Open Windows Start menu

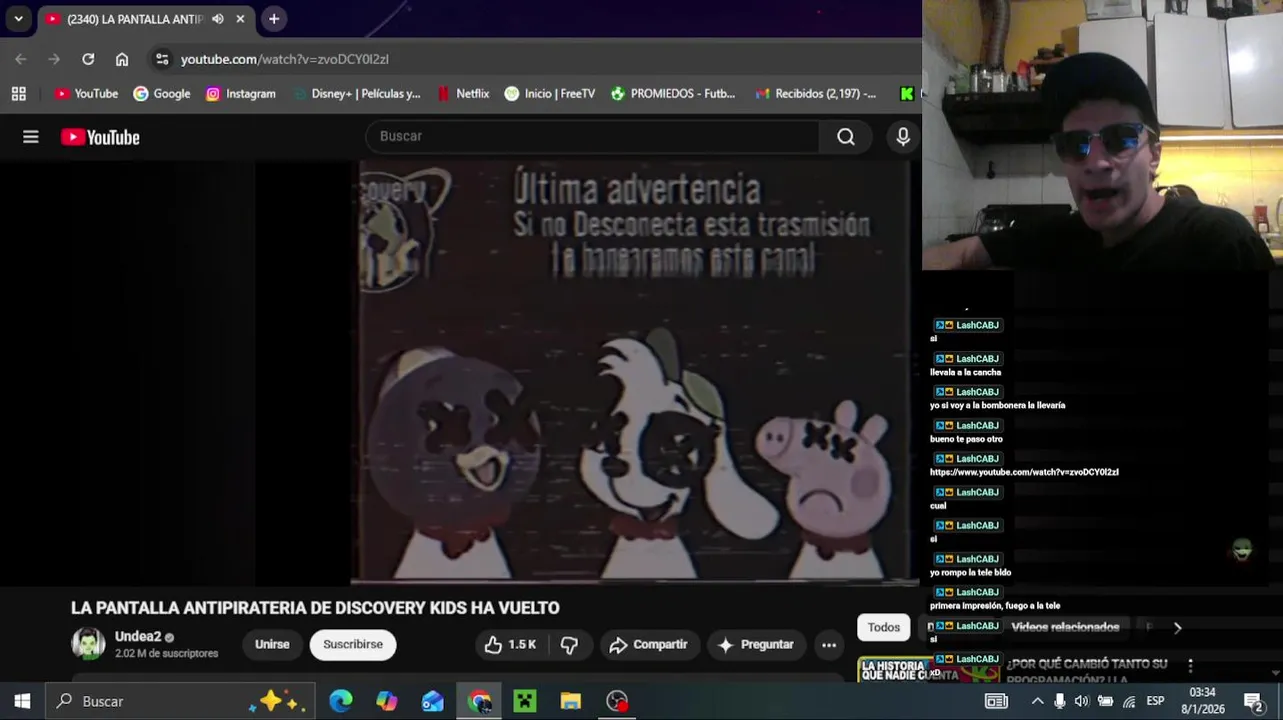22,701
